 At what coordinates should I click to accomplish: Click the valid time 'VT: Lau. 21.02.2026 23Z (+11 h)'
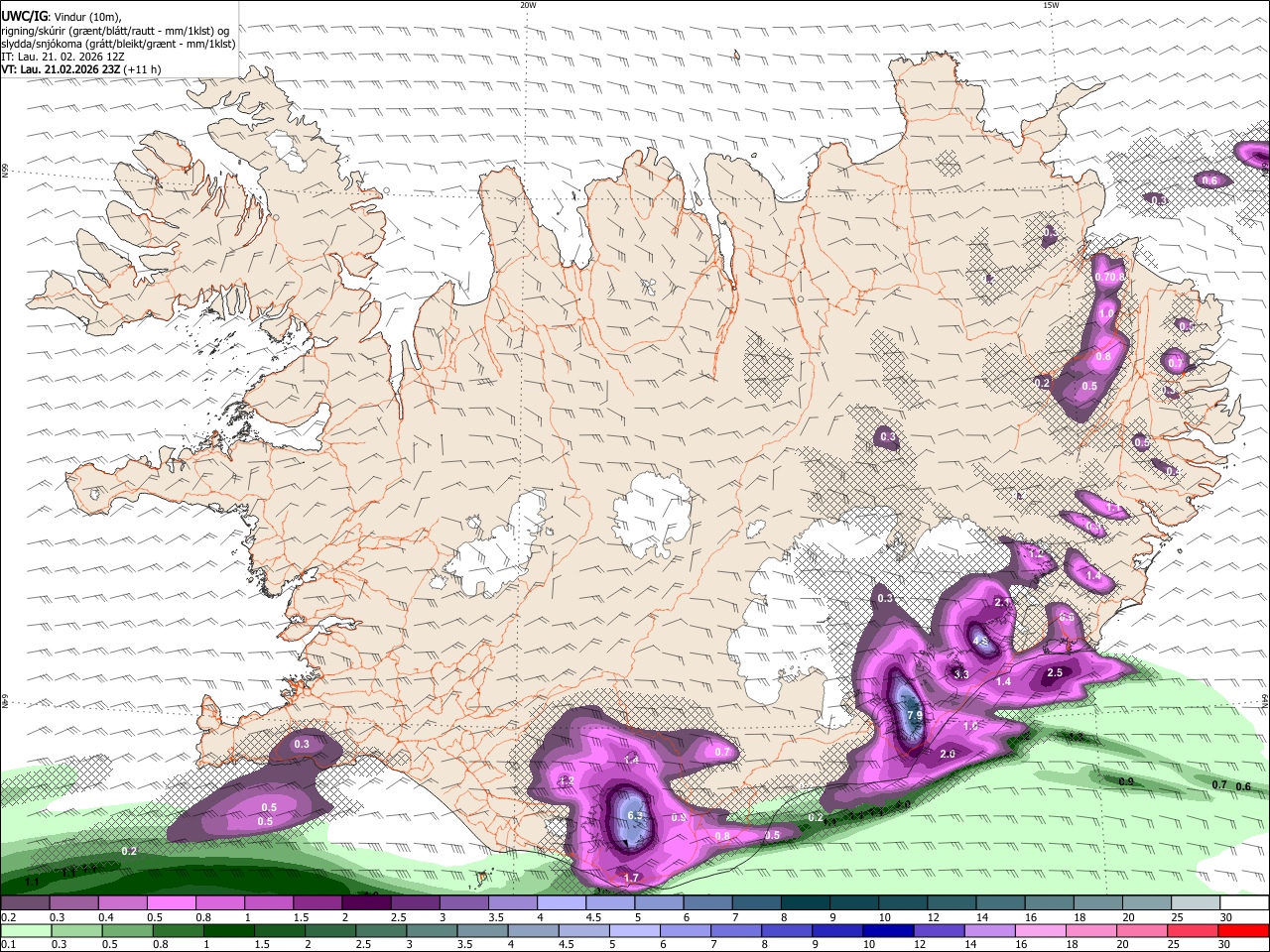pos(81,69)
